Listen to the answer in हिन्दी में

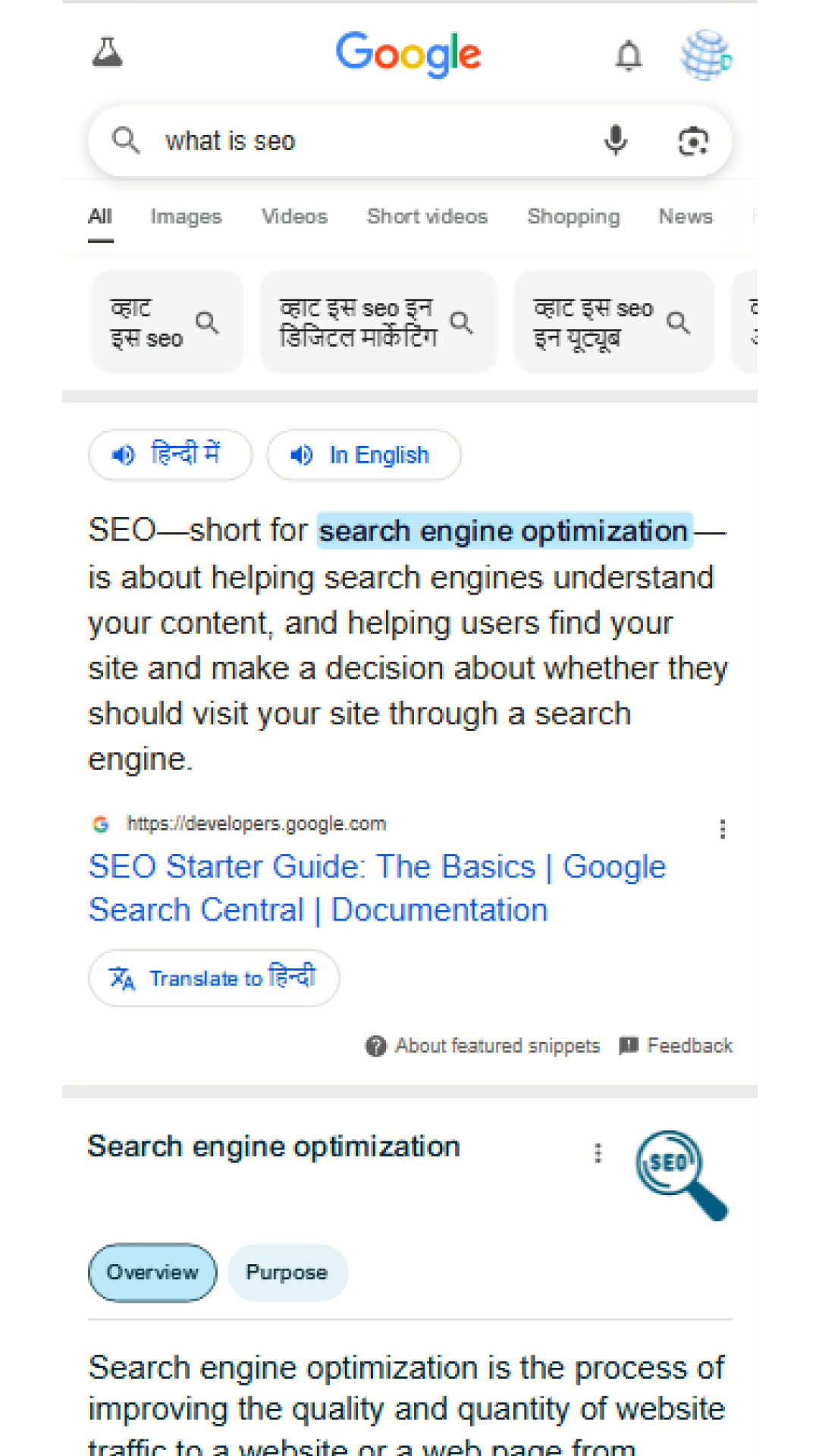170,455
